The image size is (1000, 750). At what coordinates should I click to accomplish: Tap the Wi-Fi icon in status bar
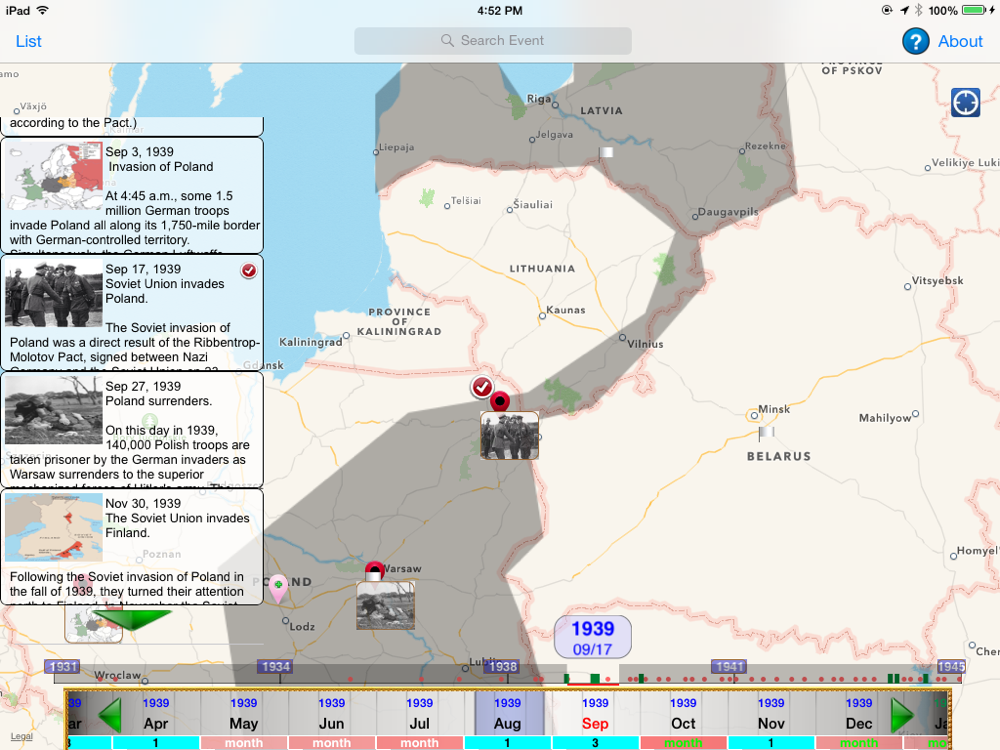click(43, 10)
